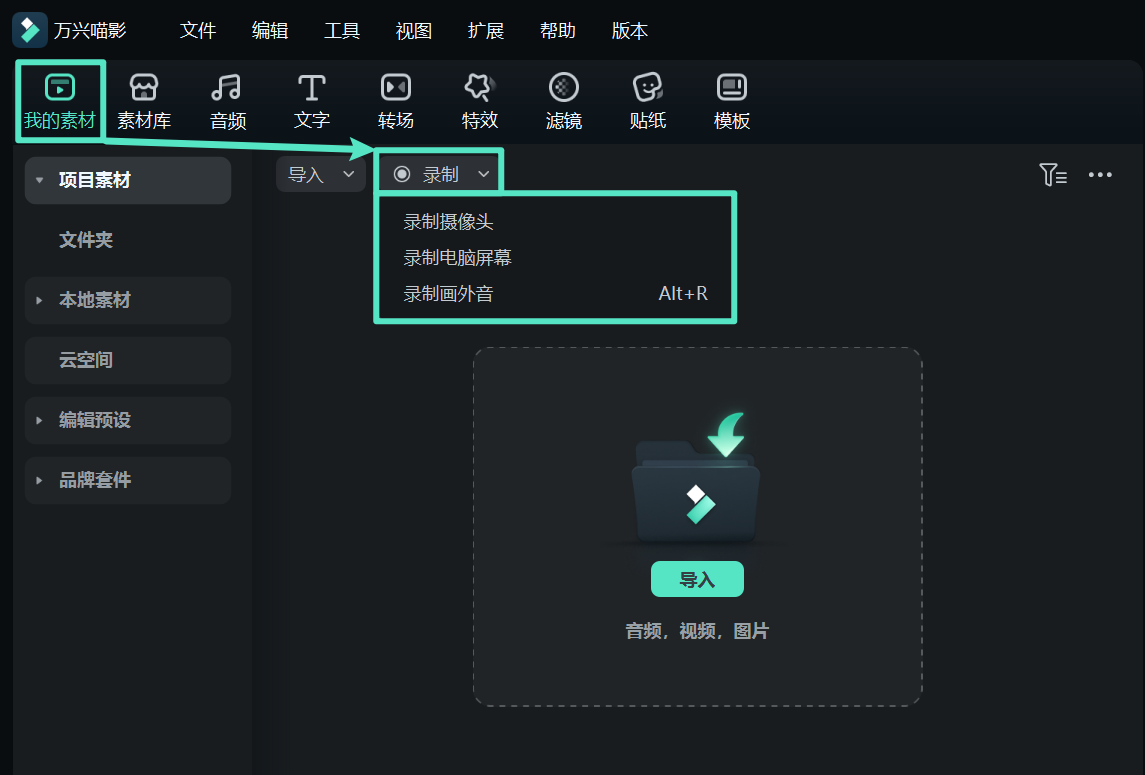Viewport: 1145px width, 775px height.
Task: Open the 贴纸 stickers panel
Action: [x=647, y=100]
